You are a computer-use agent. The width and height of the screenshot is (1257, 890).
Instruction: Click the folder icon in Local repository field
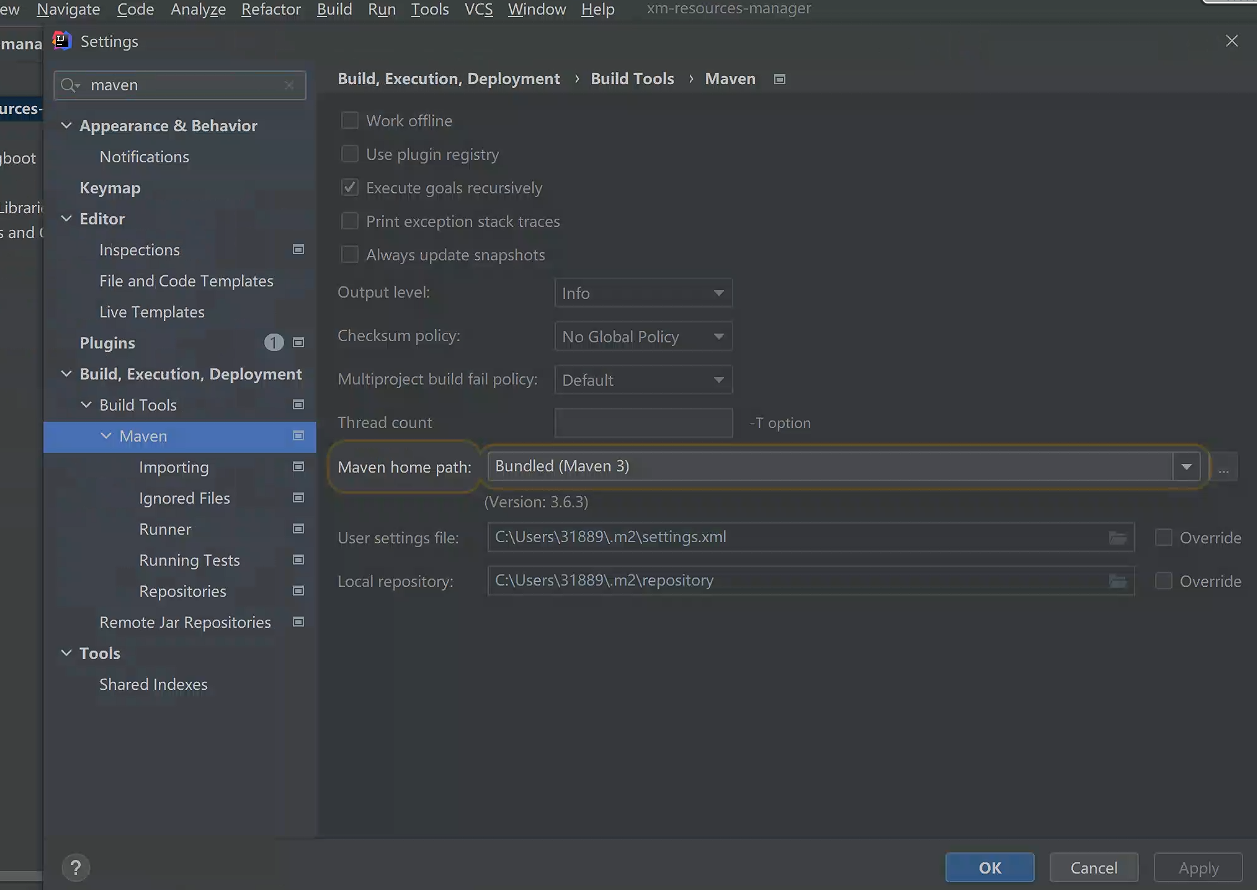[x=1118, y=581]
